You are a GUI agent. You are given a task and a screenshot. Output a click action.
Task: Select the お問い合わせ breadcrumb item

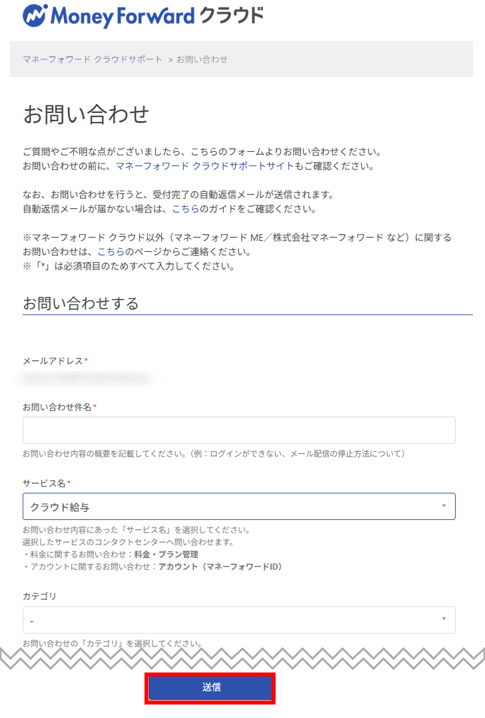pyautogui.click(x=202, y=60)
